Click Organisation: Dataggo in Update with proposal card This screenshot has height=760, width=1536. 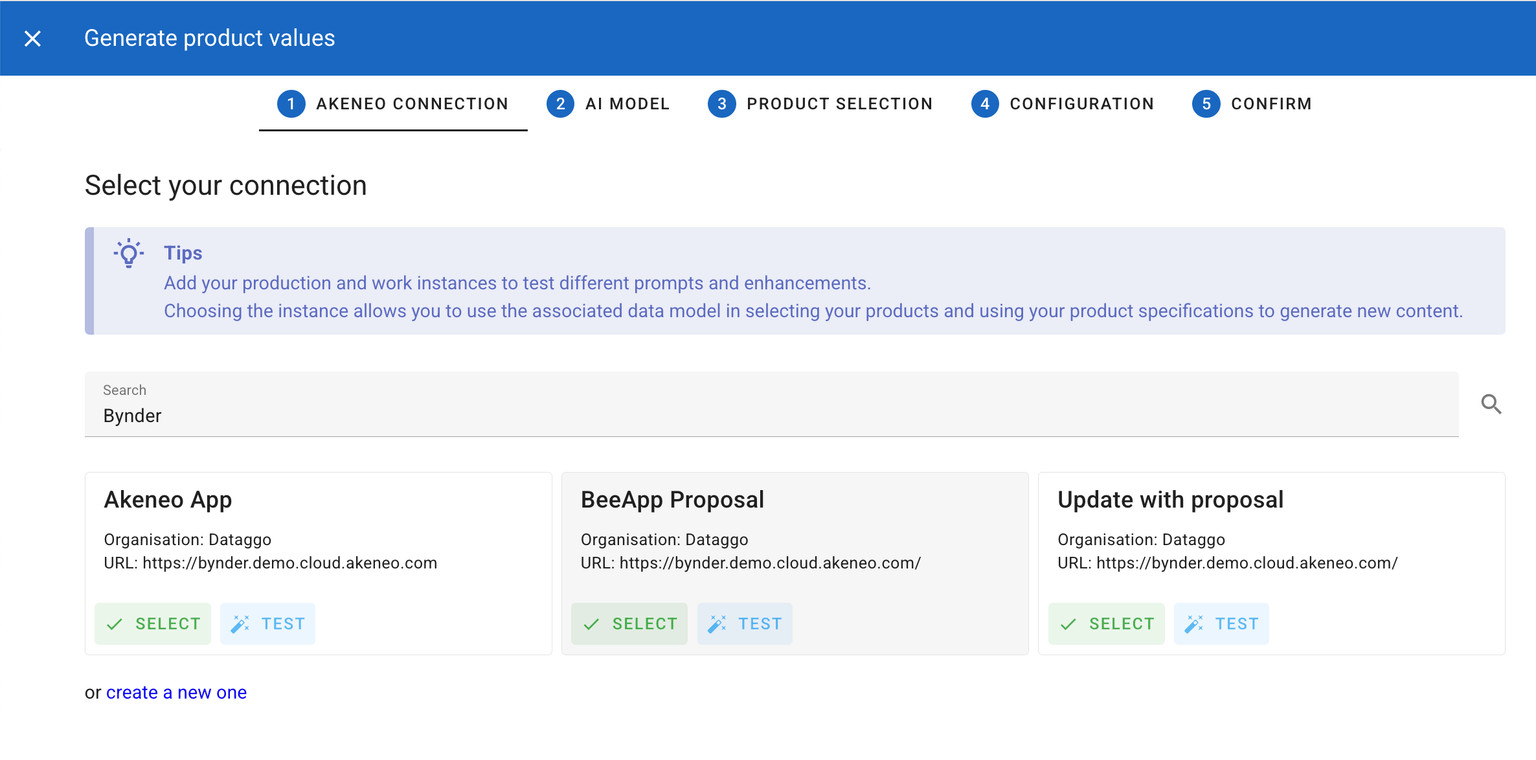coord(1142,540)
